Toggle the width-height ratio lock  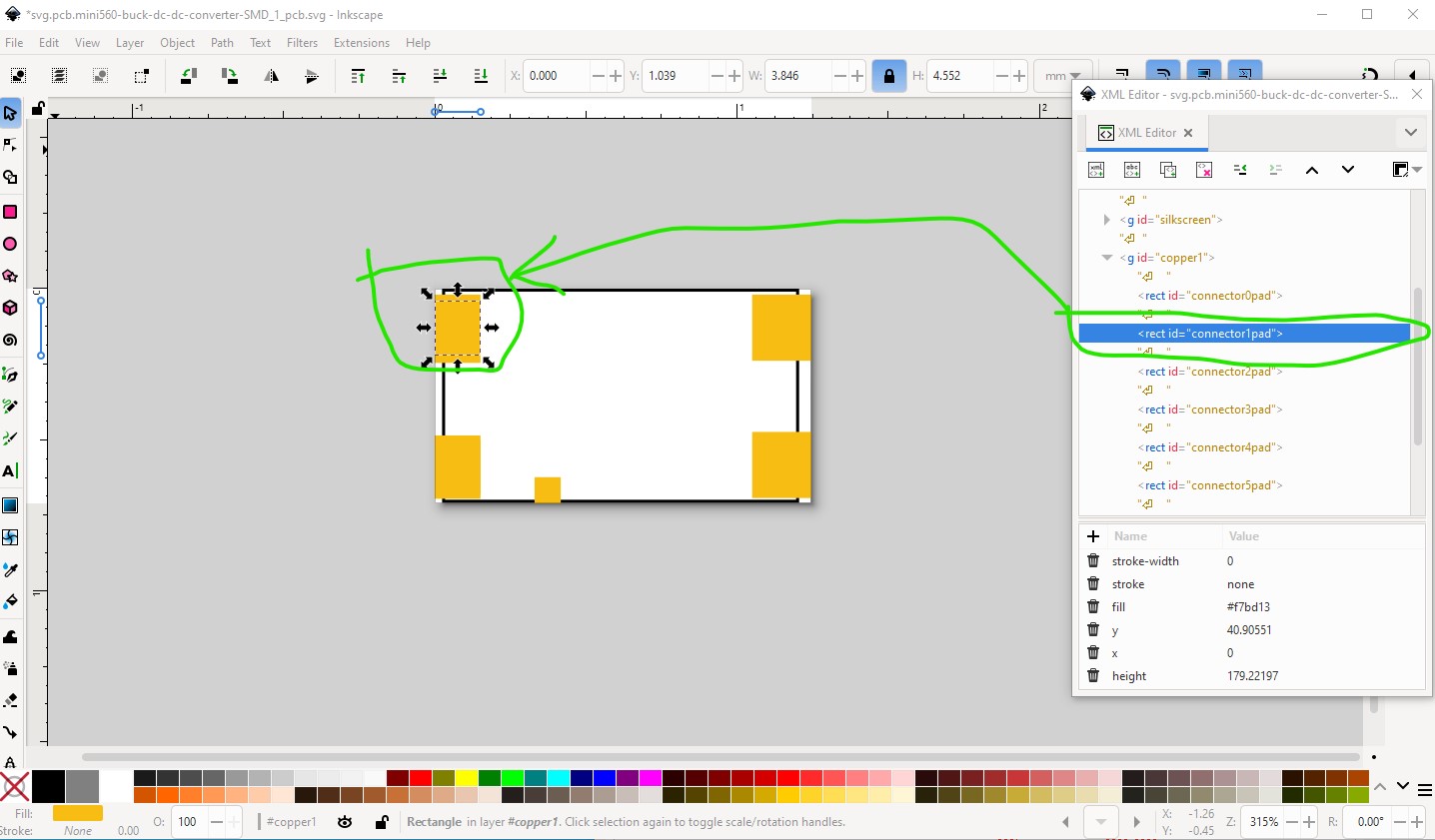888,76
